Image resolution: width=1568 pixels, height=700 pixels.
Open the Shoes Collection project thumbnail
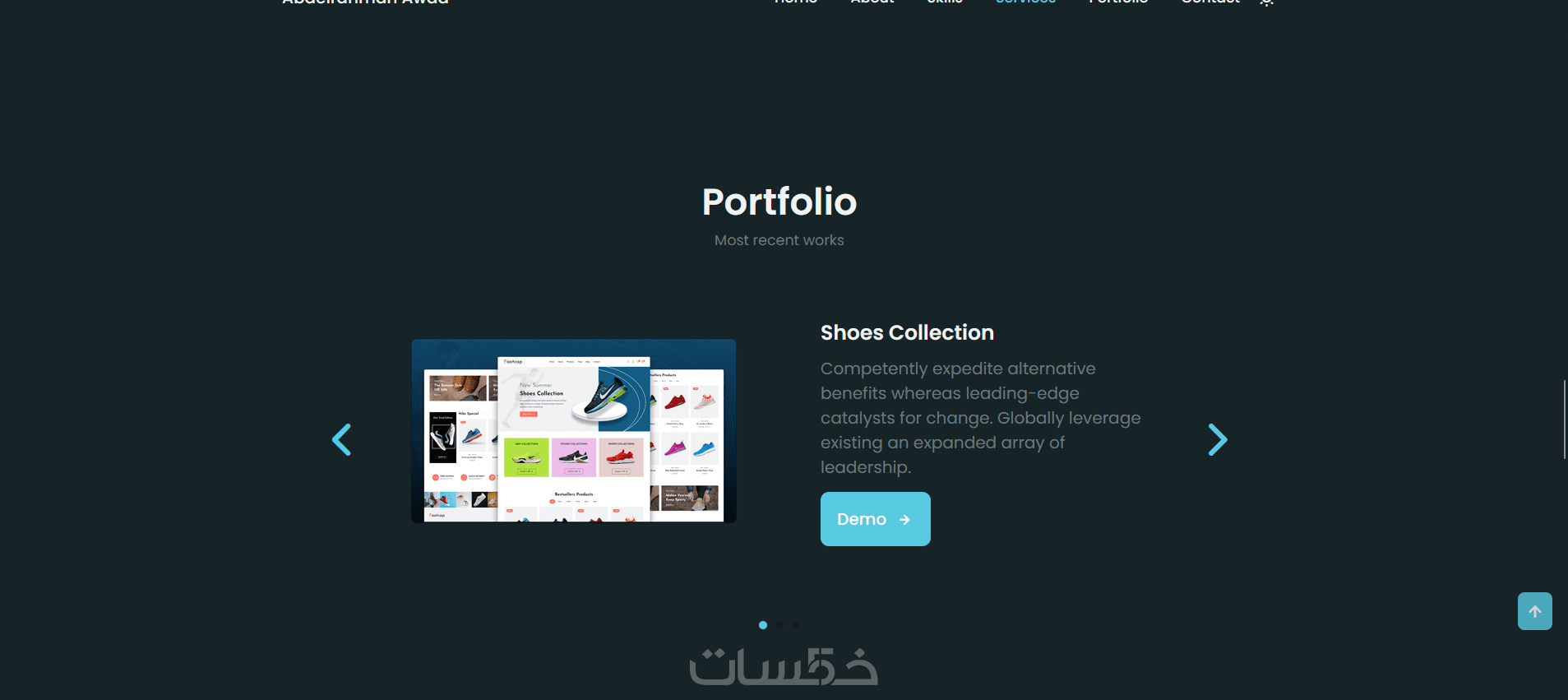574,430
